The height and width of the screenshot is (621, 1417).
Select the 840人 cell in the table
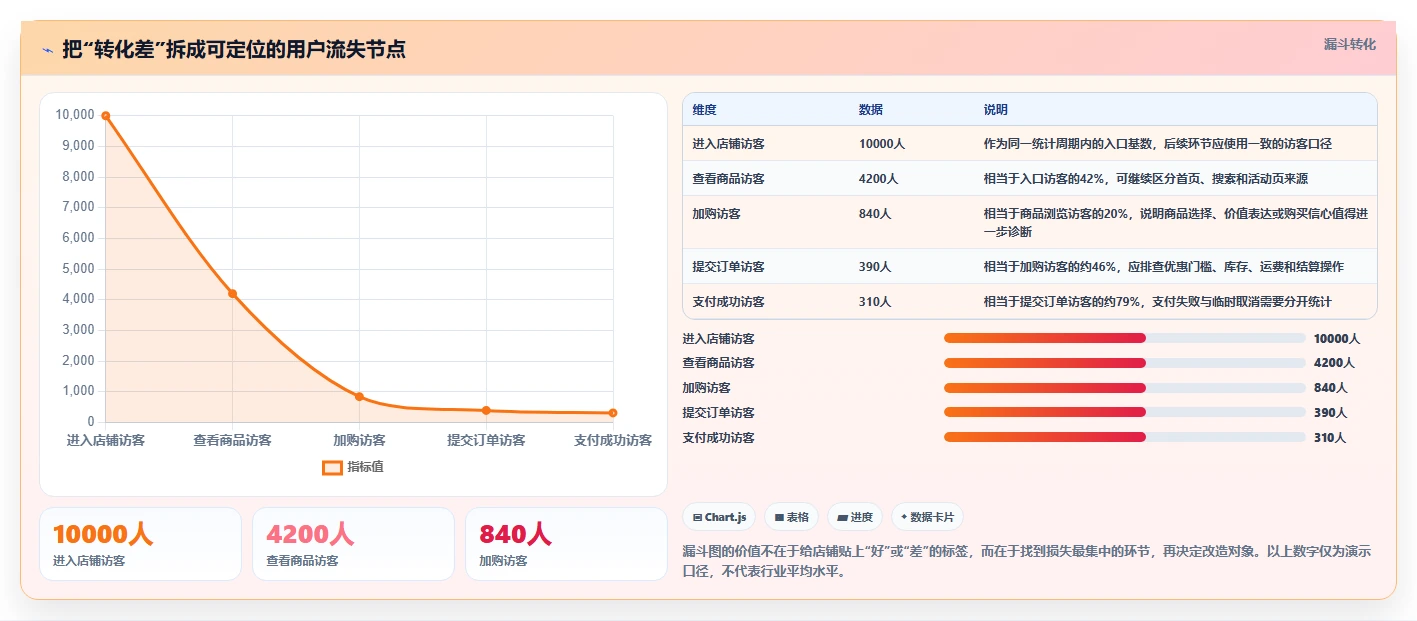click(x=875, y=214)
